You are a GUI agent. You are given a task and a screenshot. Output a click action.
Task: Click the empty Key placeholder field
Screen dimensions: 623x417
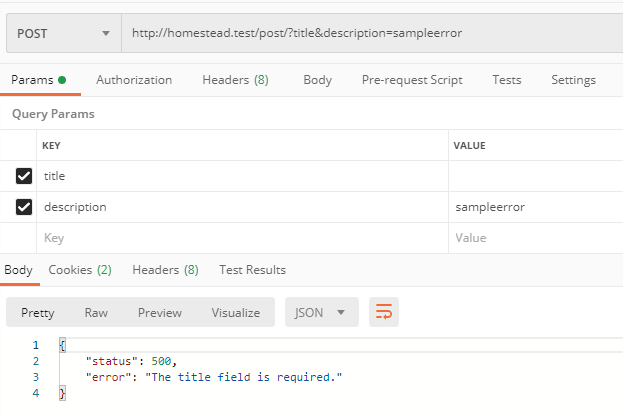tap(240, 238)
